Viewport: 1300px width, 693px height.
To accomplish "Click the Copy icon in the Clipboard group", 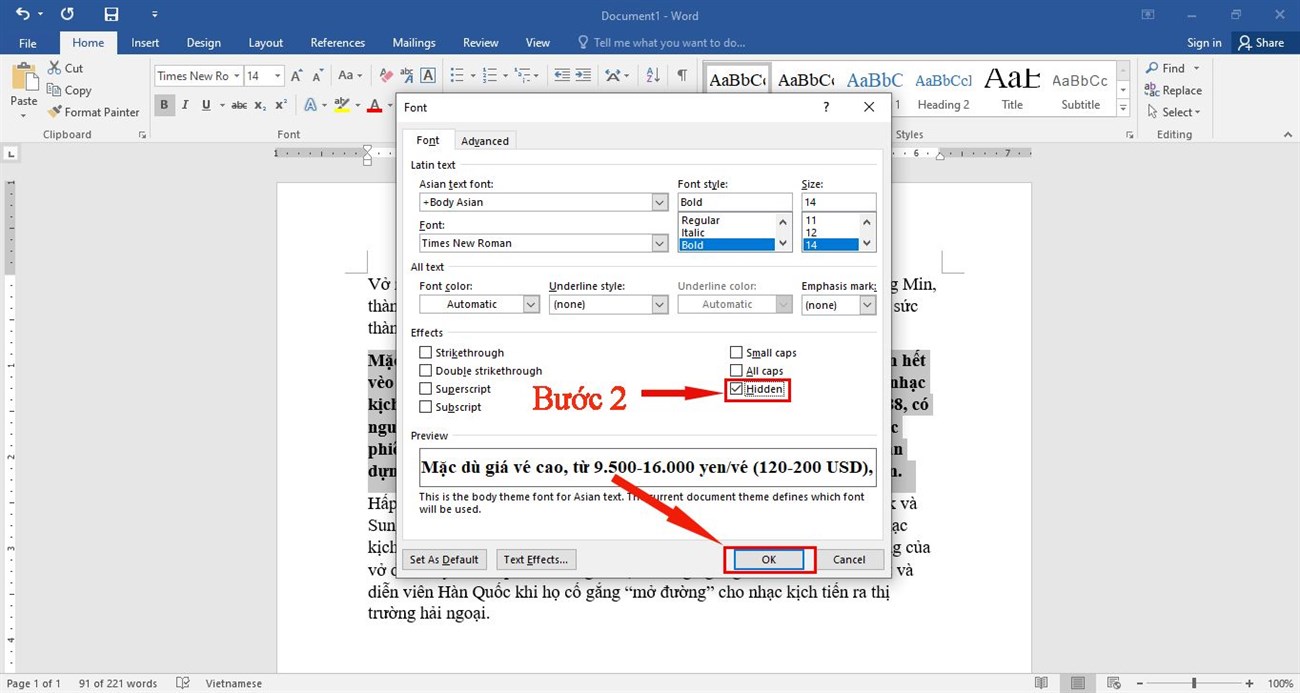I will pyautogui.click(x=55, y=90).
